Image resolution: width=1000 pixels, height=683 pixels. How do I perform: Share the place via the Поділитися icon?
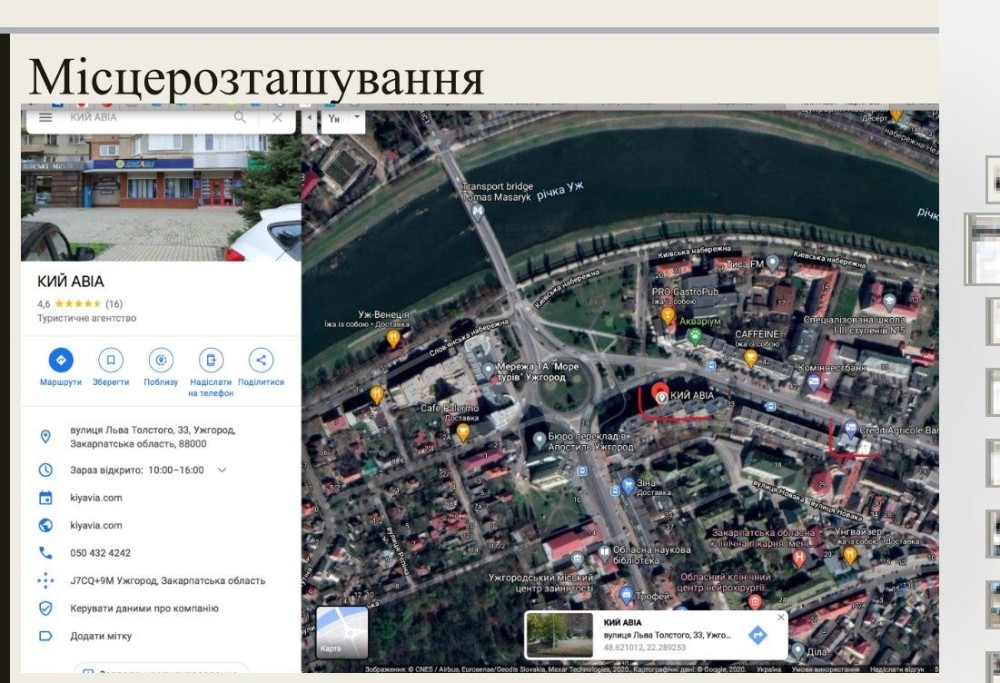(260, 360)
